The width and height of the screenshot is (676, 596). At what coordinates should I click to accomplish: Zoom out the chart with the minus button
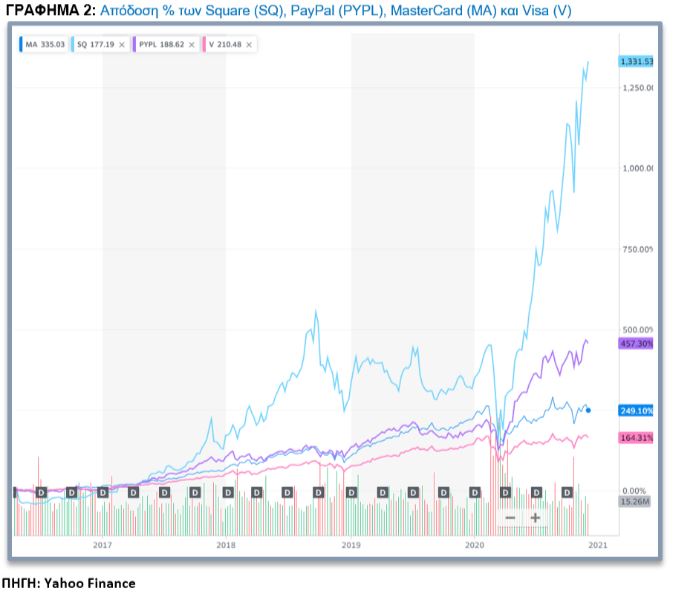click(x=510, y=518)
